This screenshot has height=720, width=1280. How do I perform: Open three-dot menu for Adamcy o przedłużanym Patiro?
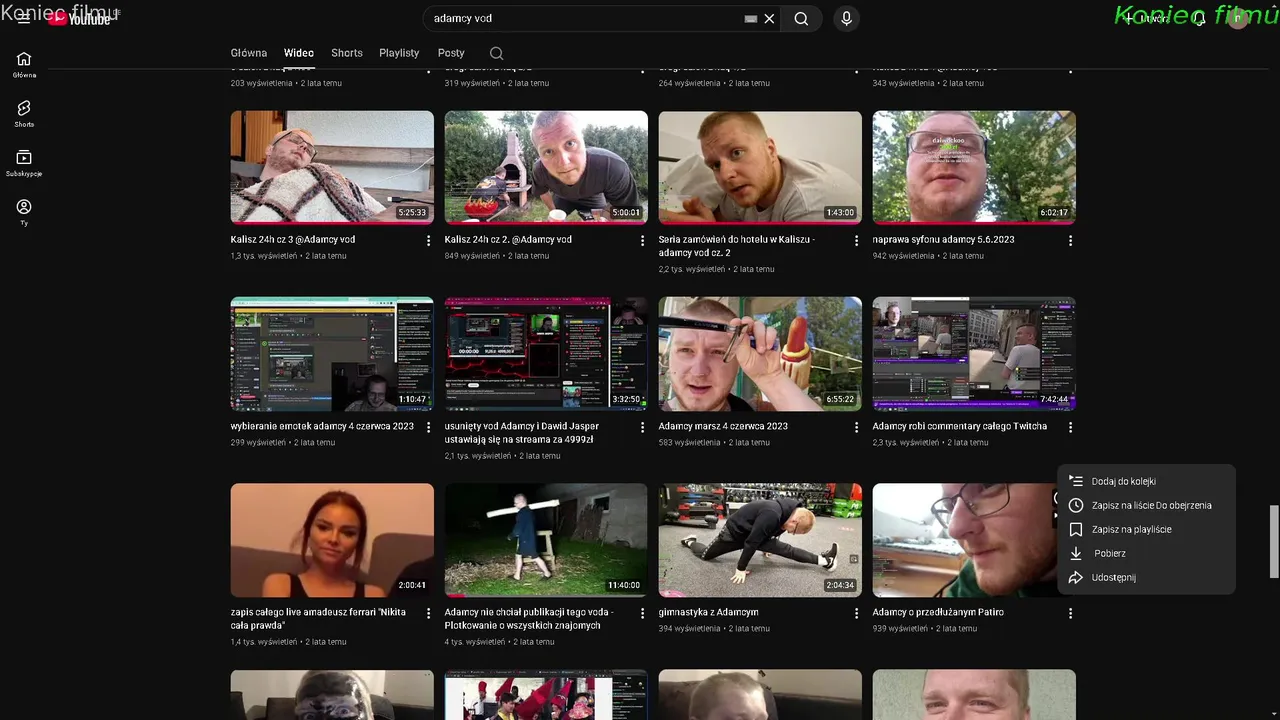click(x=1070, y=613)
